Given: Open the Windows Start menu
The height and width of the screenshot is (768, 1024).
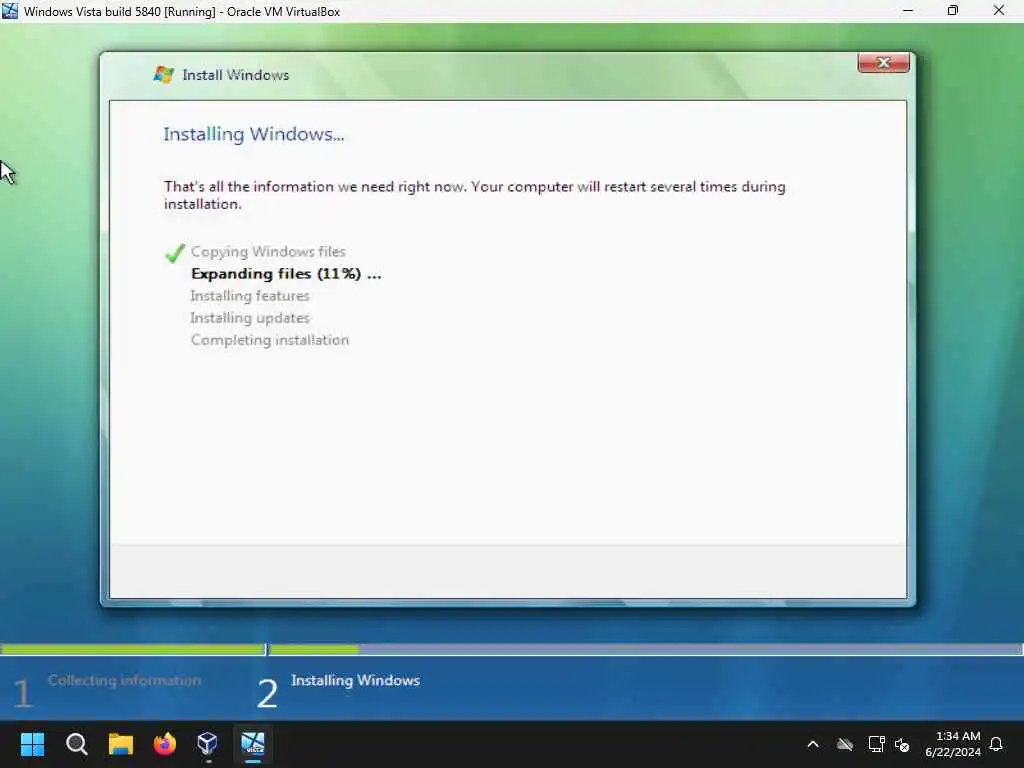Looking at the screenshot, I should tap(33, 744).
